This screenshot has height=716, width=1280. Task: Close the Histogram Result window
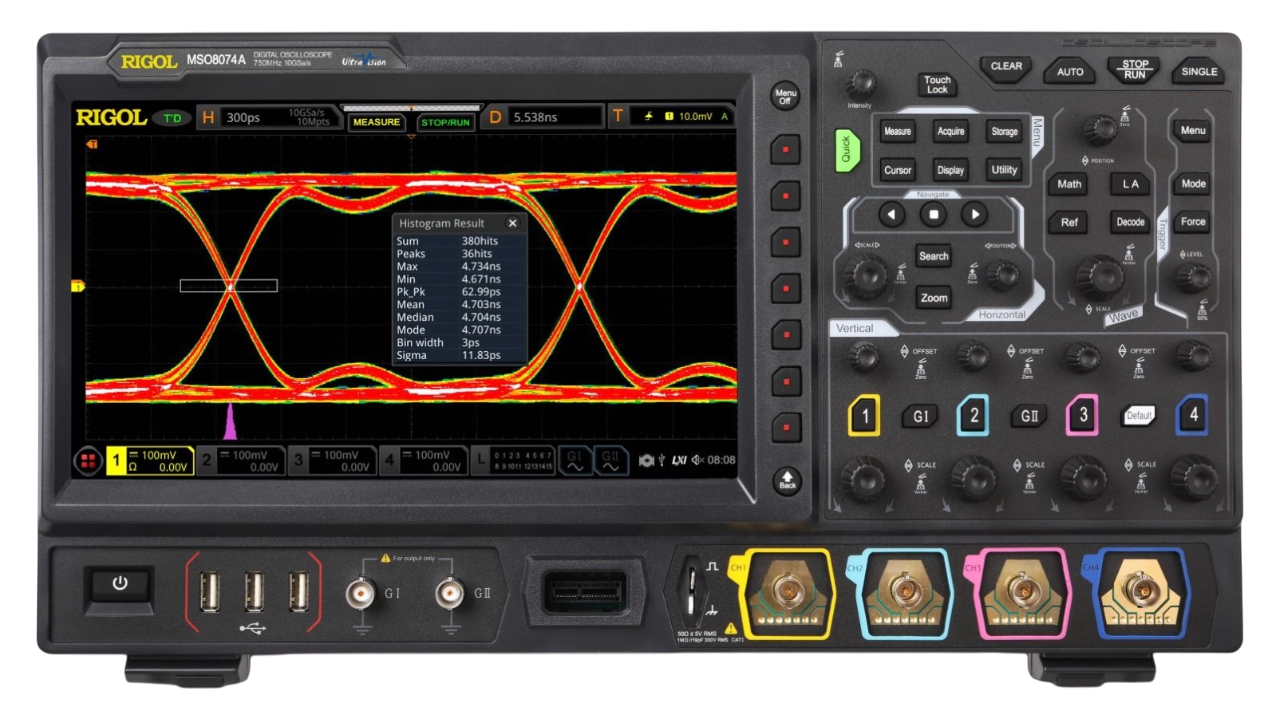click(x=513, y=224)
